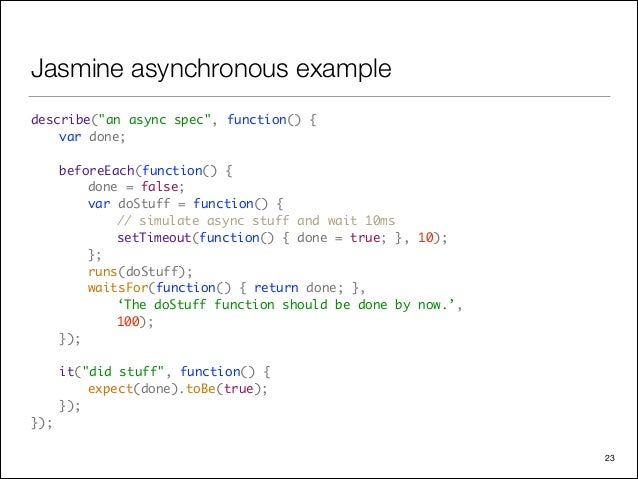
Task: Click the line 'var doStuff = function() {'
Action: 186,203
